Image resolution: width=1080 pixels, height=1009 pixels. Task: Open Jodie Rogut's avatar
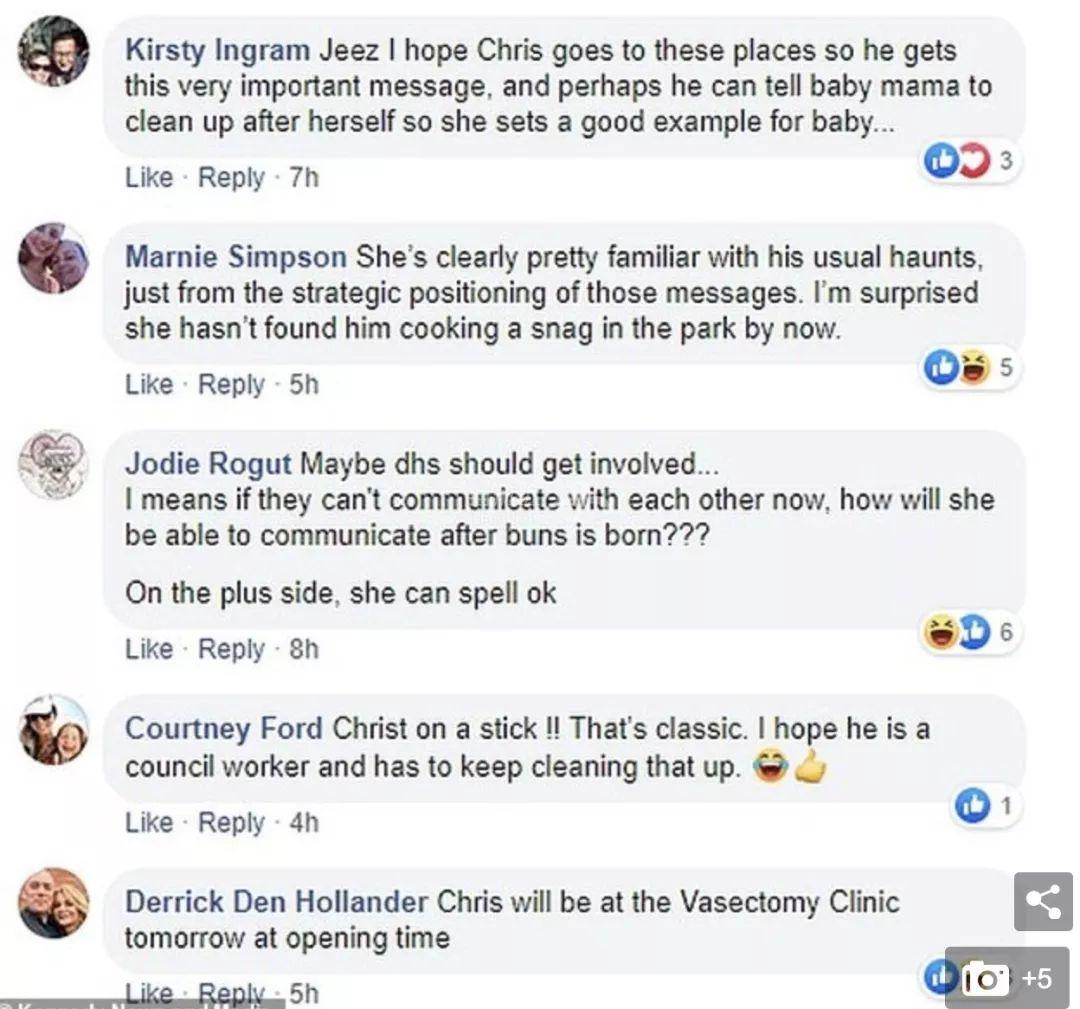(x=54, y=465)
